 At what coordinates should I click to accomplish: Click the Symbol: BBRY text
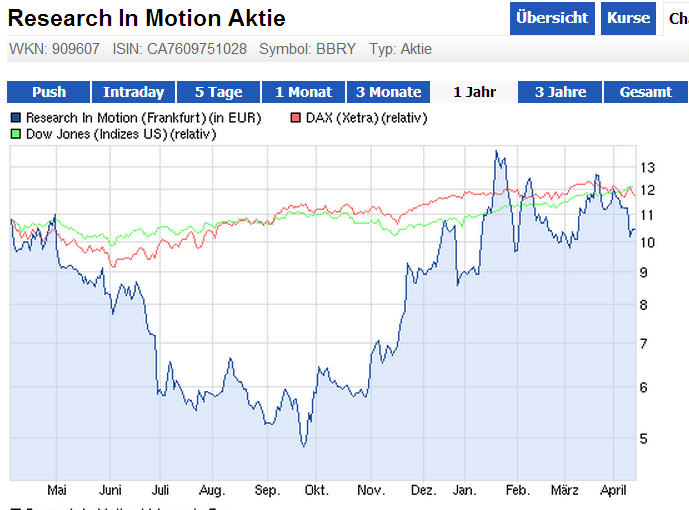coord(308,49)
